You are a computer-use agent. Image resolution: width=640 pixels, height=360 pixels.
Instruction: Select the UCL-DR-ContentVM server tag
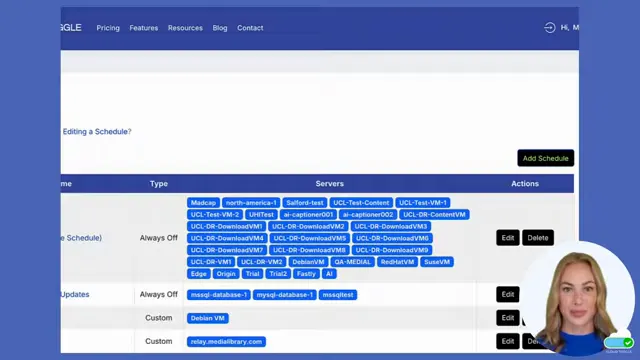[434, 215]
